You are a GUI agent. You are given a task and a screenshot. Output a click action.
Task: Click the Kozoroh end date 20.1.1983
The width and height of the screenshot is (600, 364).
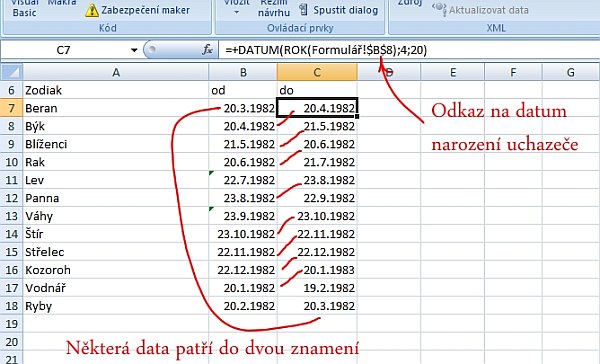tap(317, 270)
